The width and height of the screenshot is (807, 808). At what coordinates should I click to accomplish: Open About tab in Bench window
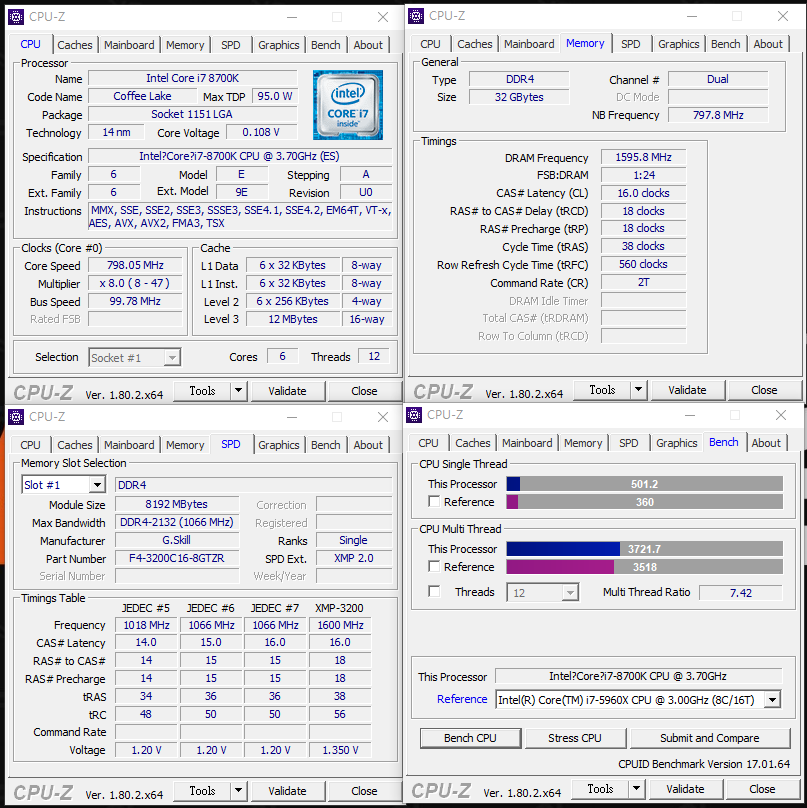tap(766, 443)
